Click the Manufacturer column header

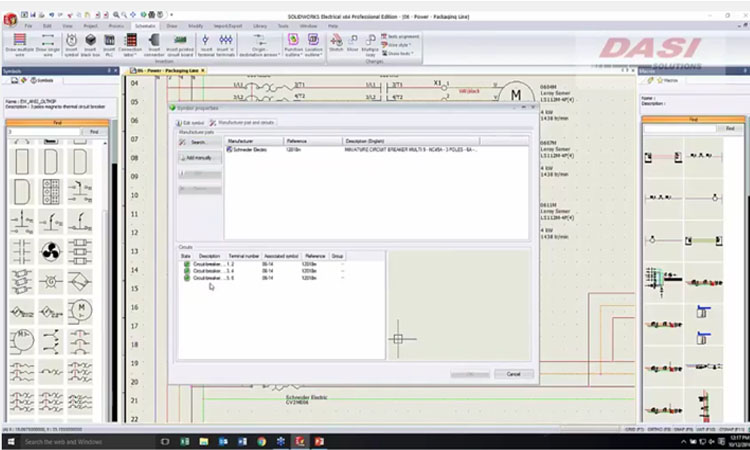coord(241,141)
